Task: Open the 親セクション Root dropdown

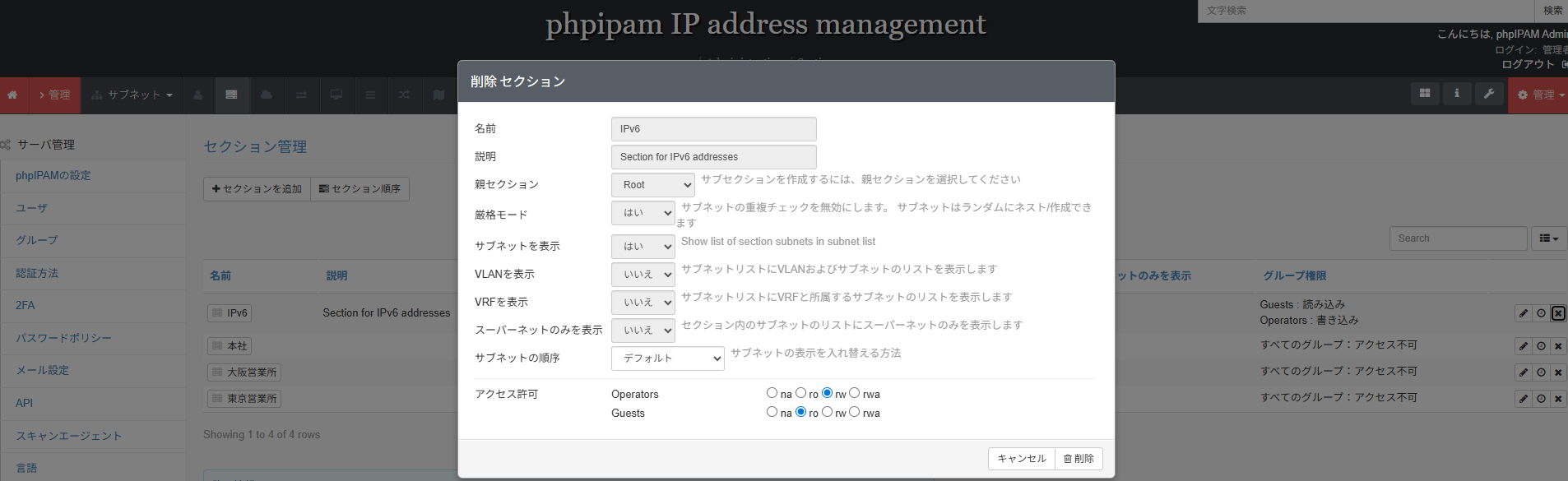Action: pyautogui.click(x=653, y=185)
